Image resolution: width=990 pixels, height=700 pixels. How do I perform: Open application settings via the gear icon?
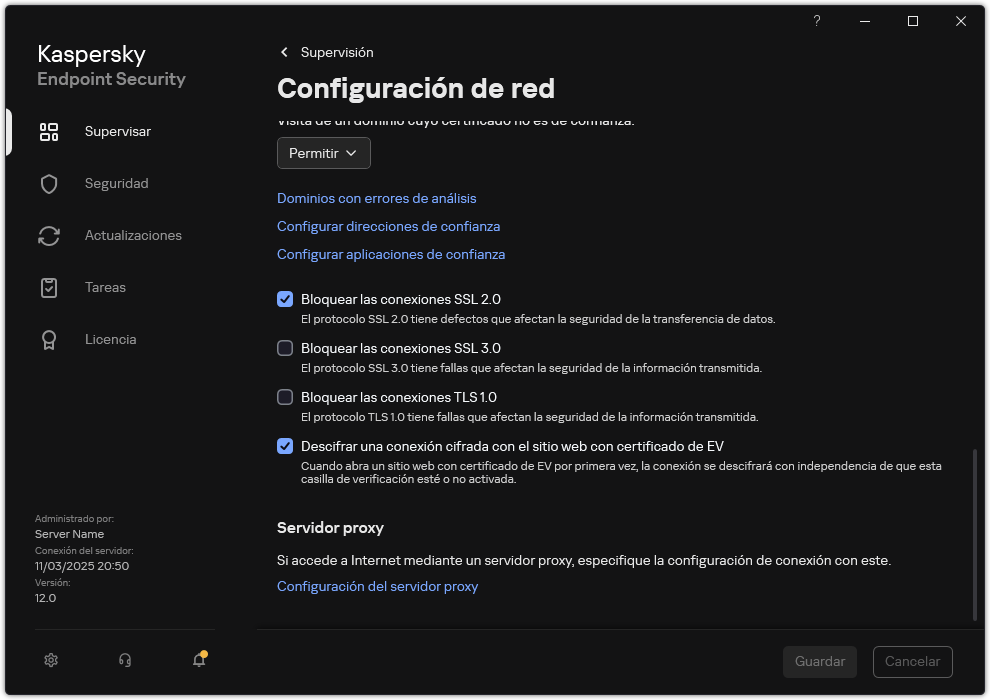50,660
